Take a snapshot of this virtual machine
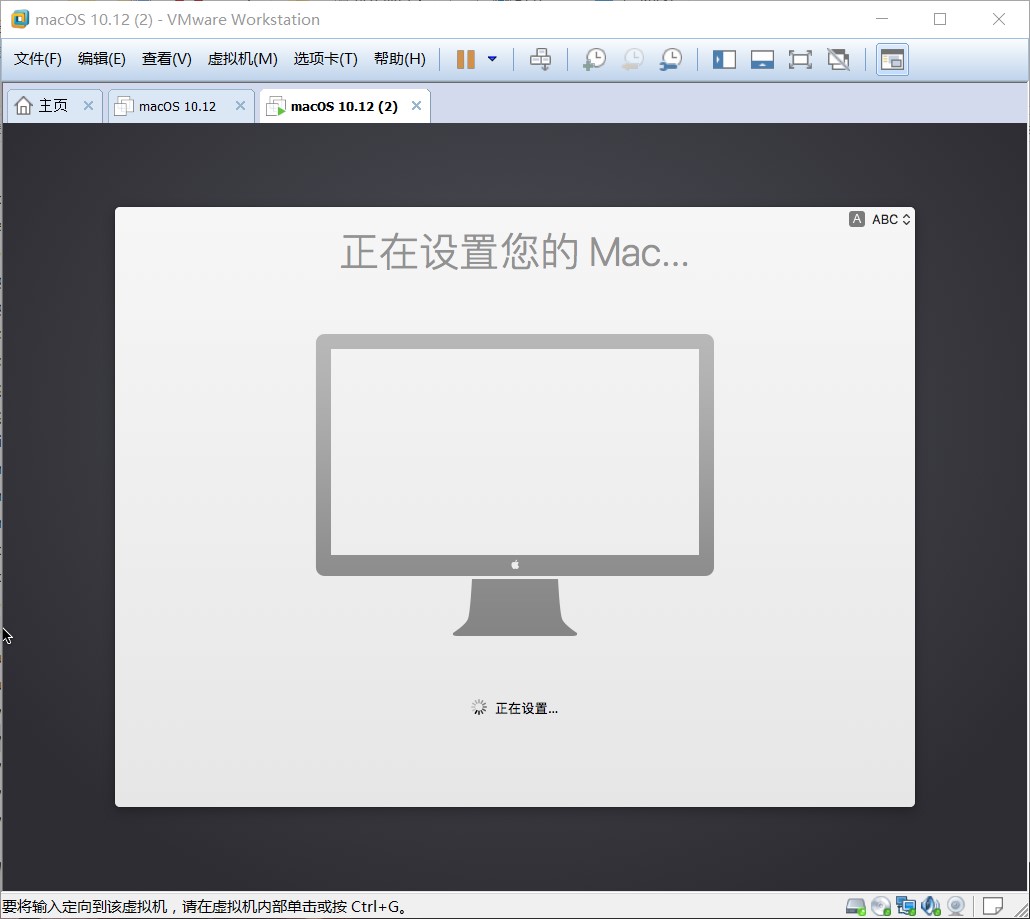 [594, 59]
